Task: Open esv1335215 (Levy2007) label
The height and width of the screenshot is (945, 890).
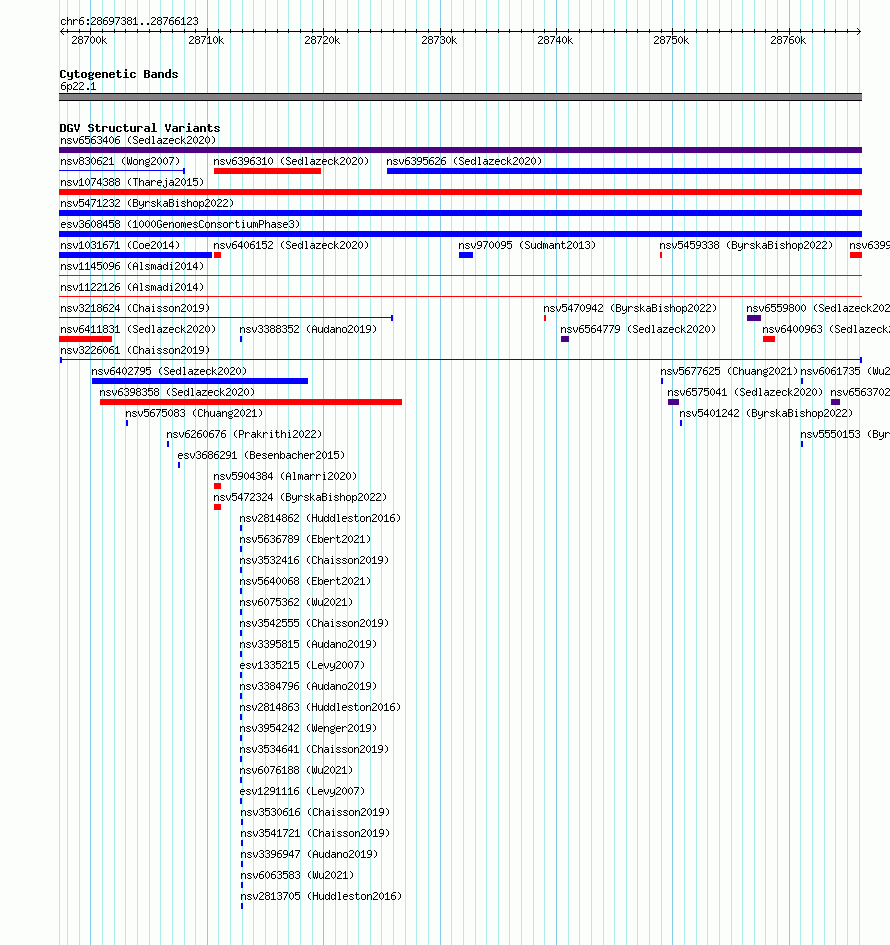Action: tap(302, 665)
